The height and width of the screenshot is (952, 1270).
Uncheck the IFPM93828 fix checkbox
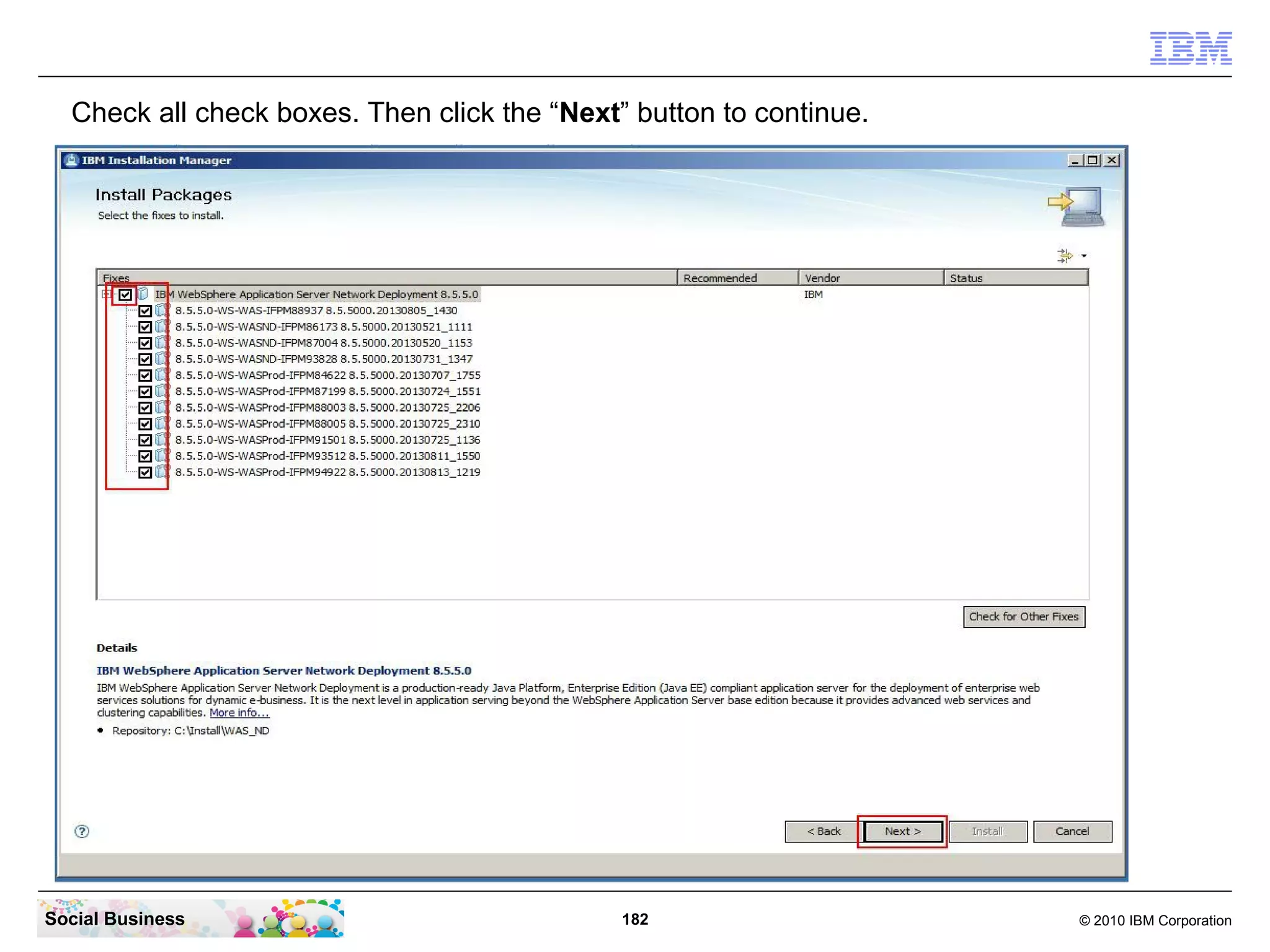point(145,359)
